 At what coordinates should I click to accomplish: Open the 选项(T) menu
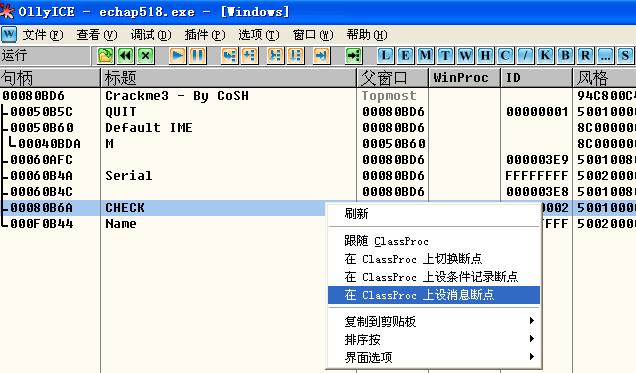pos(259,35)
